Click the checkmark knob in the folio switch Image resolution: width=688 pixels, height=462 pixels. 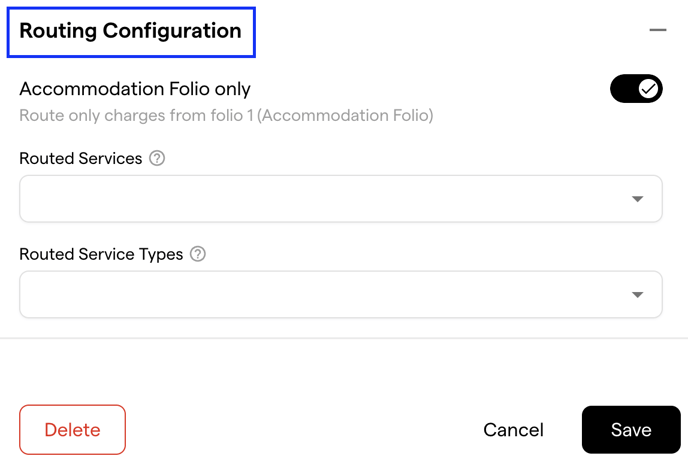[648, 89]
